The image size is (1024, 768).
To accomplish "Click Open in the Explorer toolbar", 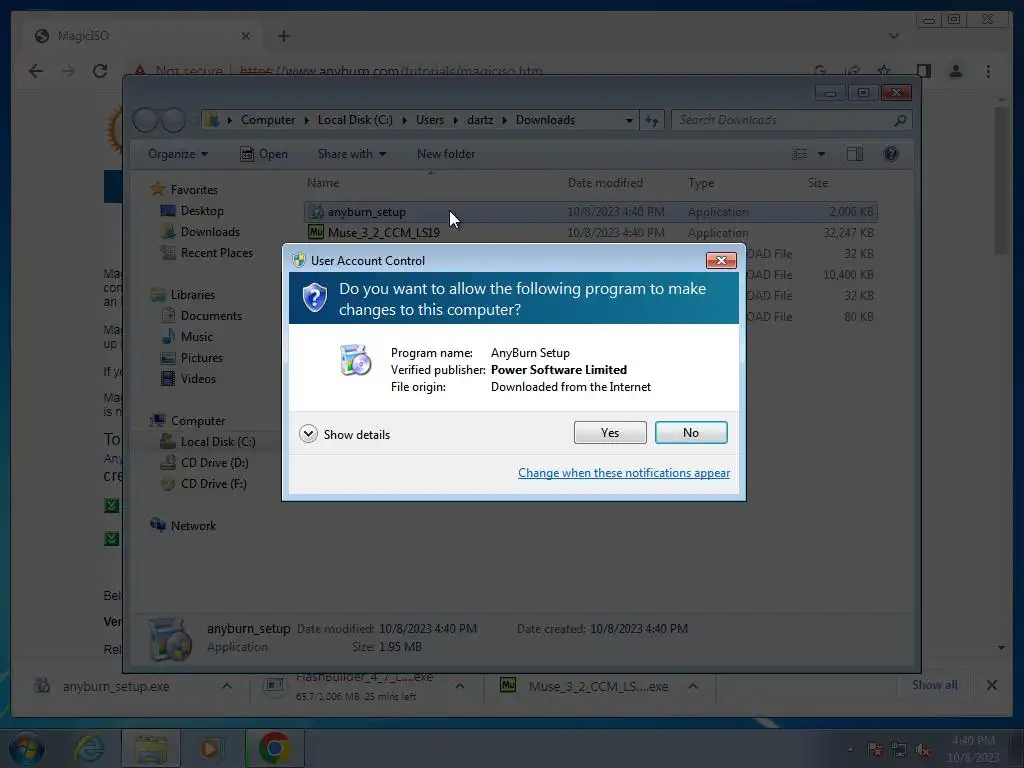I will (x=264, y=154).
